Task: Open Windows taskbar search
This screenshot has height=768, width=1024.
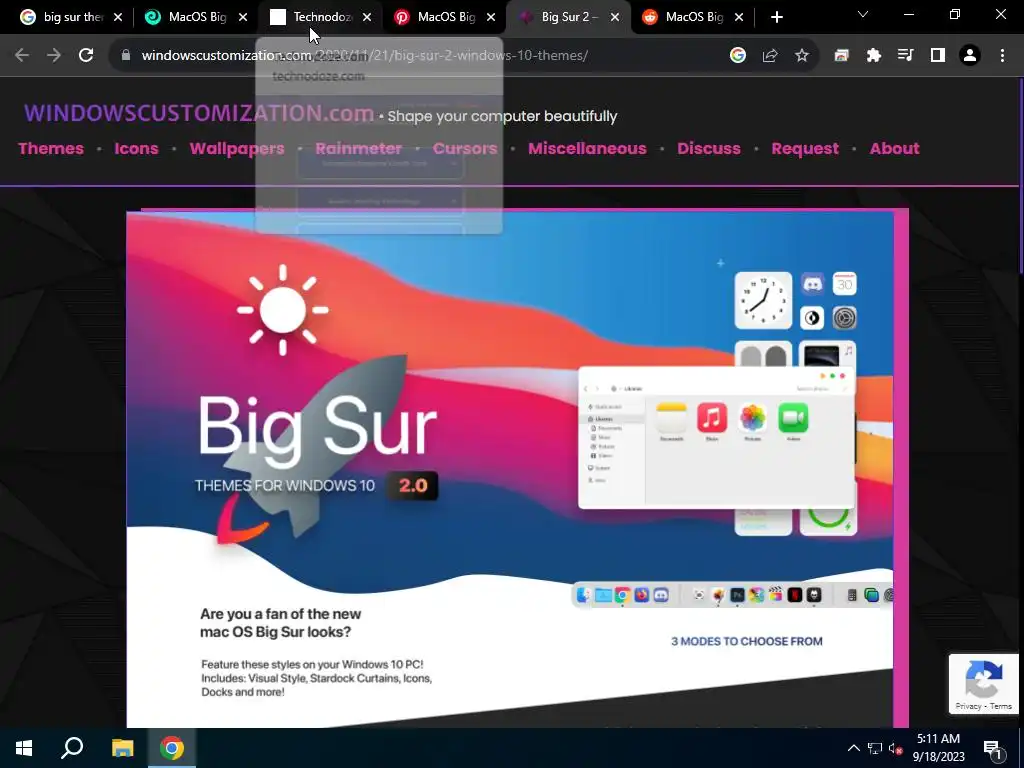Action: click(x=72, y=748)
